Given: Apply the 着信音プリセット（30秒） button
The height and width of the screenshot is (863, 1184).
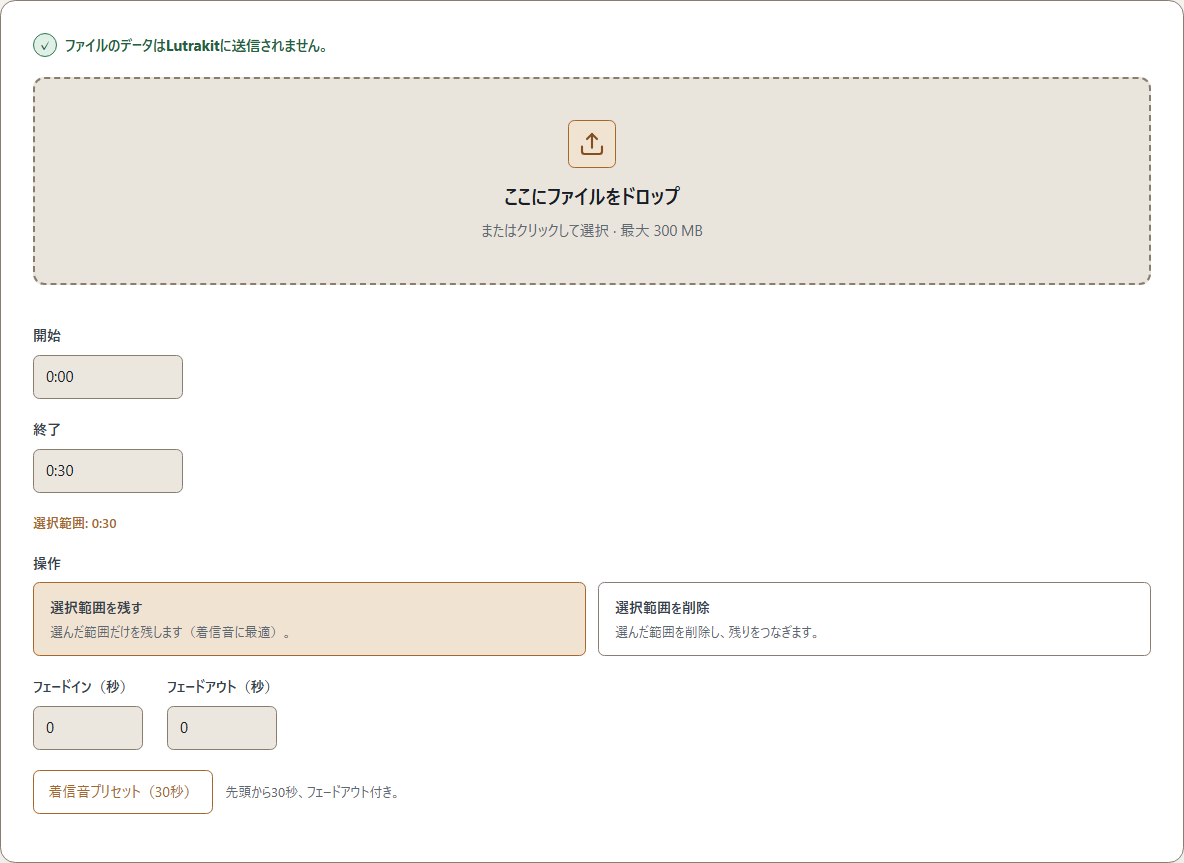Looking at the screenshot, I should 123,792.
